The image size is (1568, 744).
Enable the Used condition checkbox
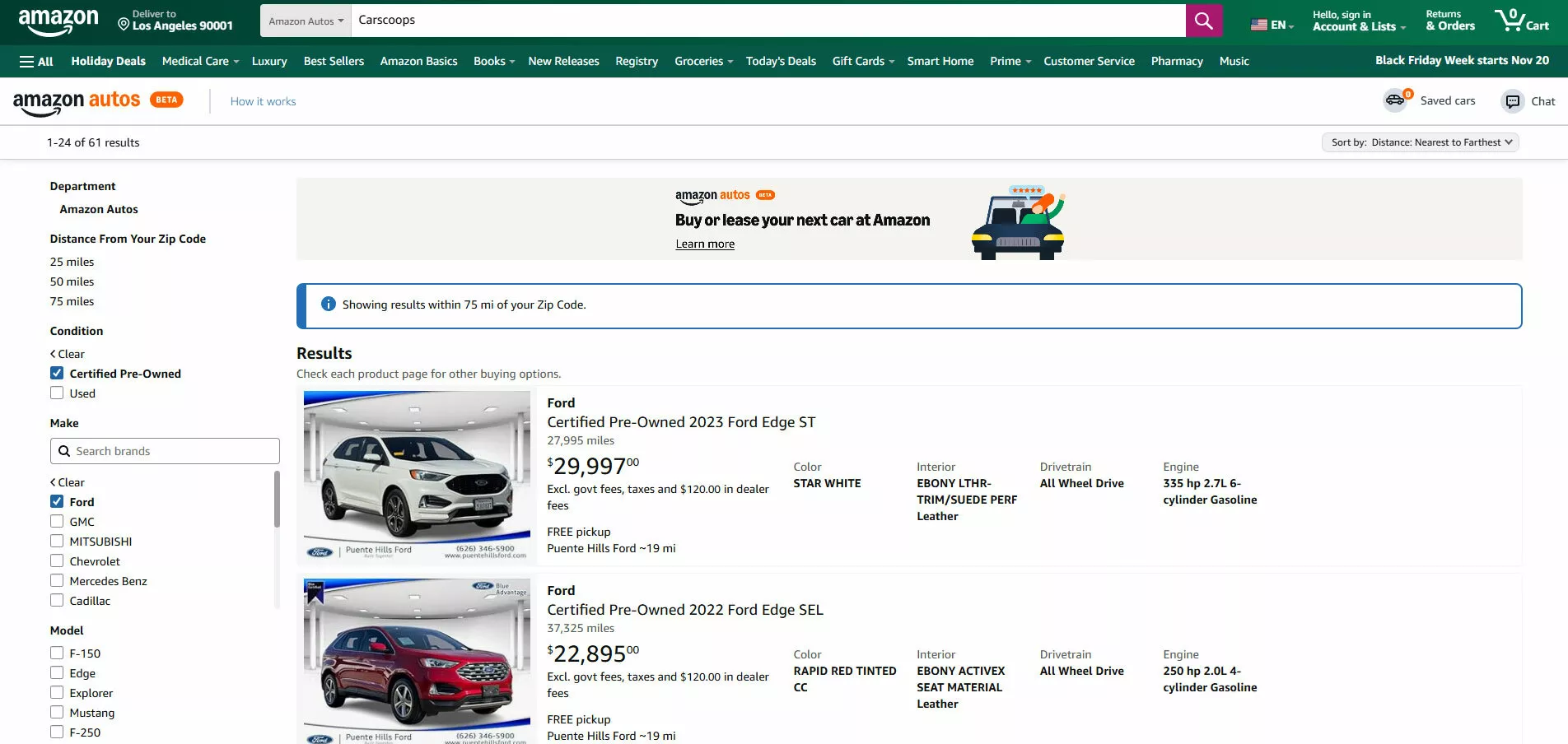(57, 393)
